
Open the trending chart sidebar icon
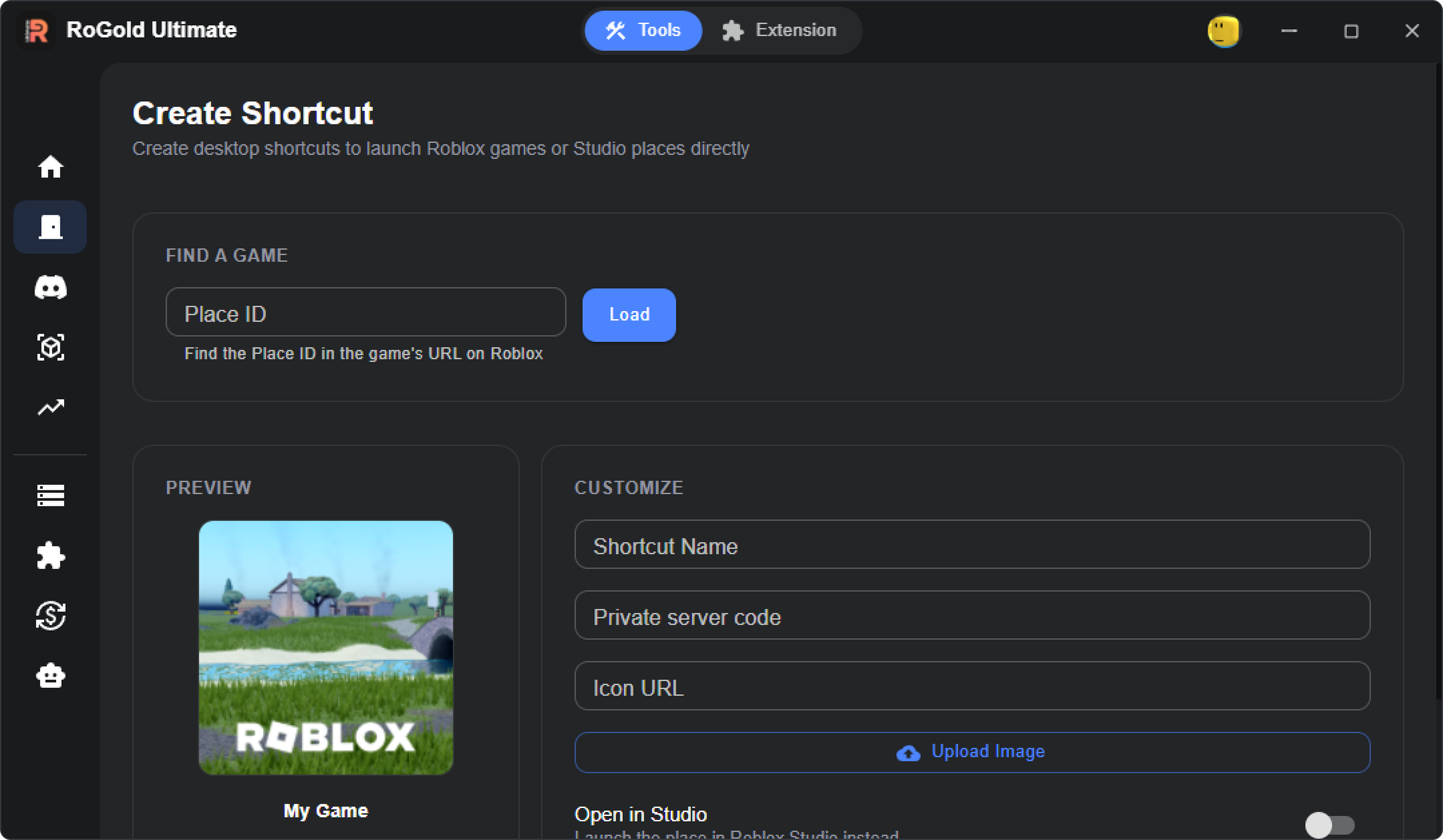click(50, 407)
